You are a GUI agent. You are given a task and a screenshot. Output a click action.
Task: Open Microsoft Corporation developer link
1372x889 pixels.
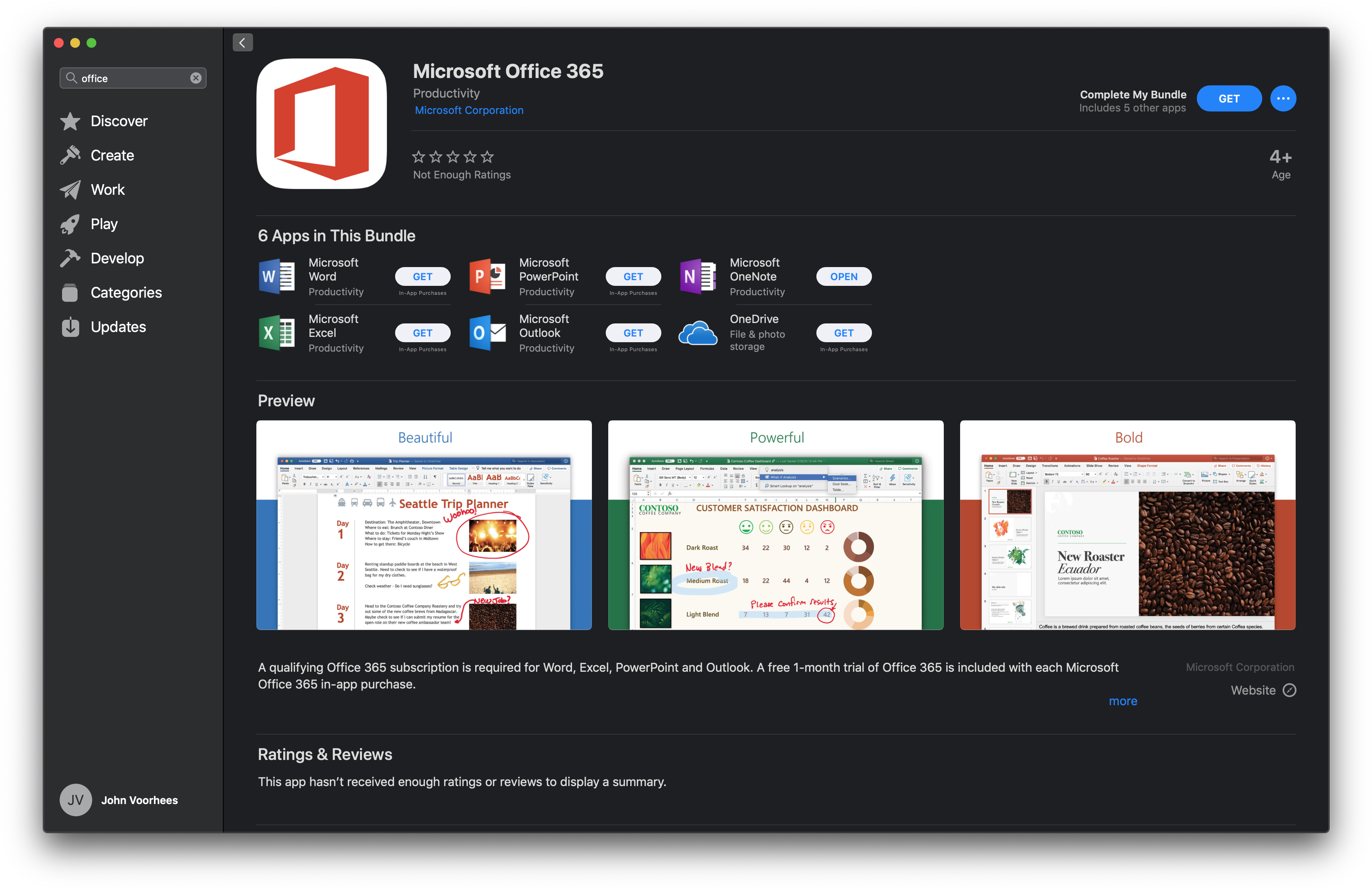point(469,110)
